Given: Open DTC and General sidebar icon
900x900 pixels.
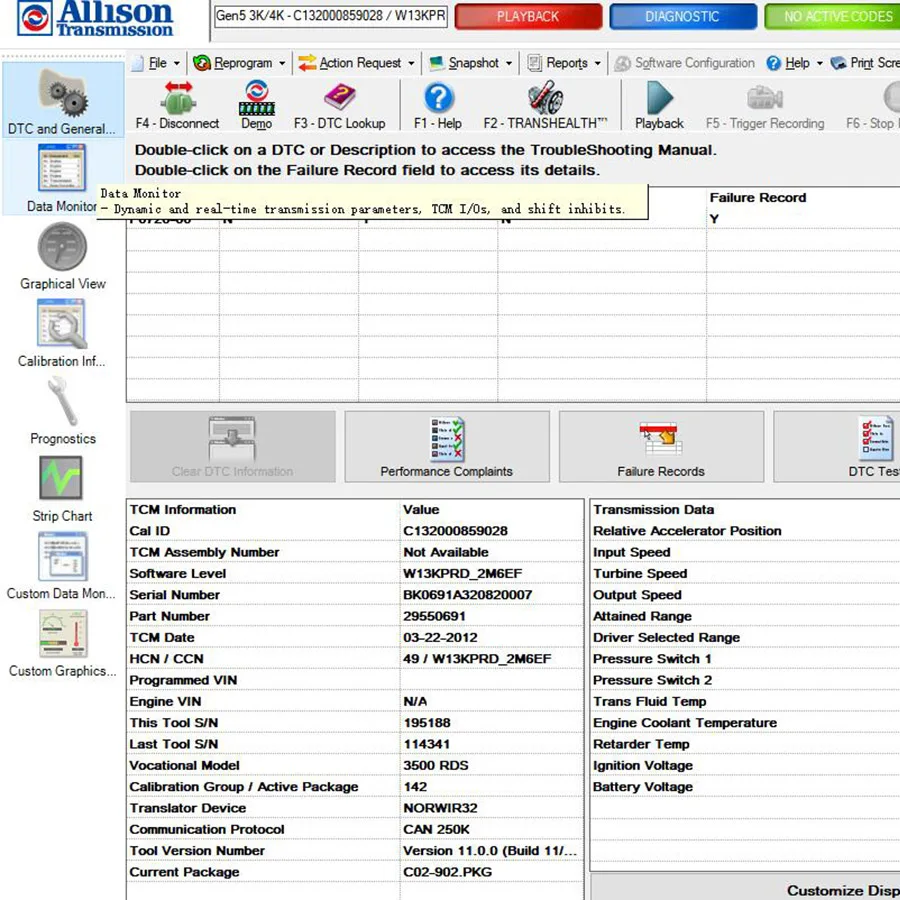Looking at the screenshot, I should [63, 101].
